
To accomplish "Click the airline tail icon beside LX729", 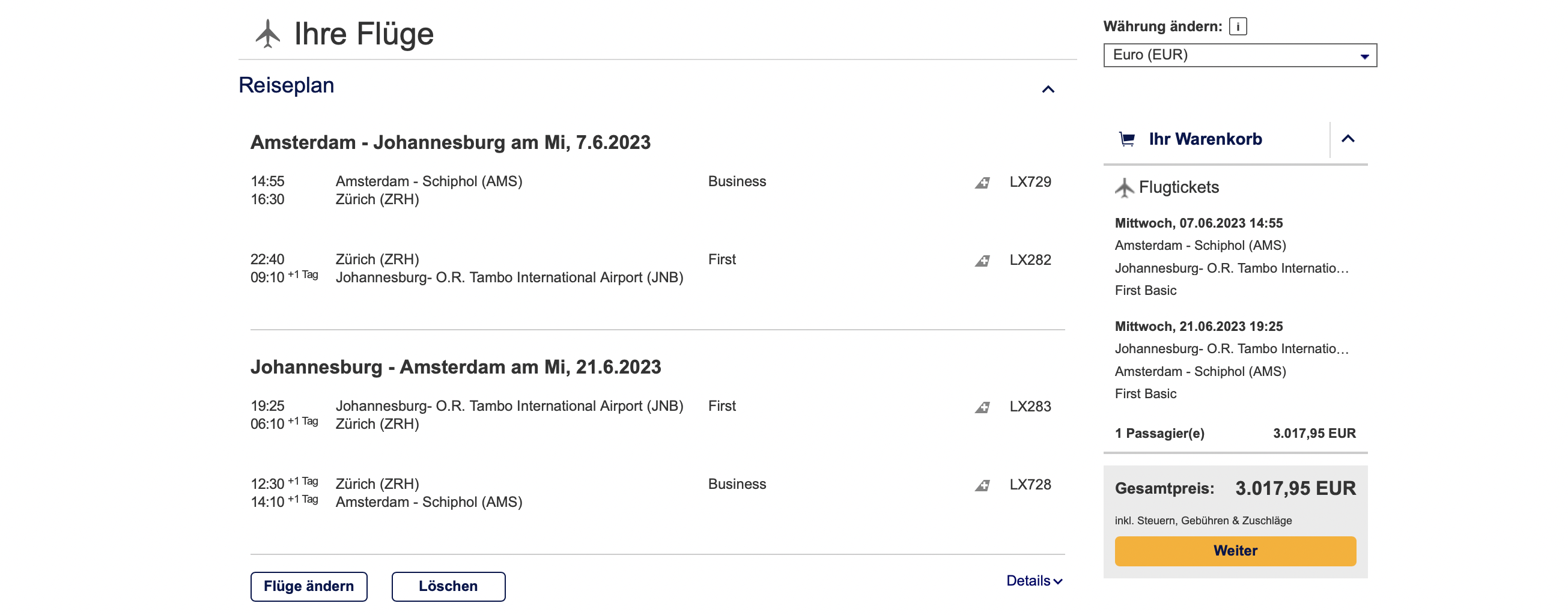I will coord(982,183).
